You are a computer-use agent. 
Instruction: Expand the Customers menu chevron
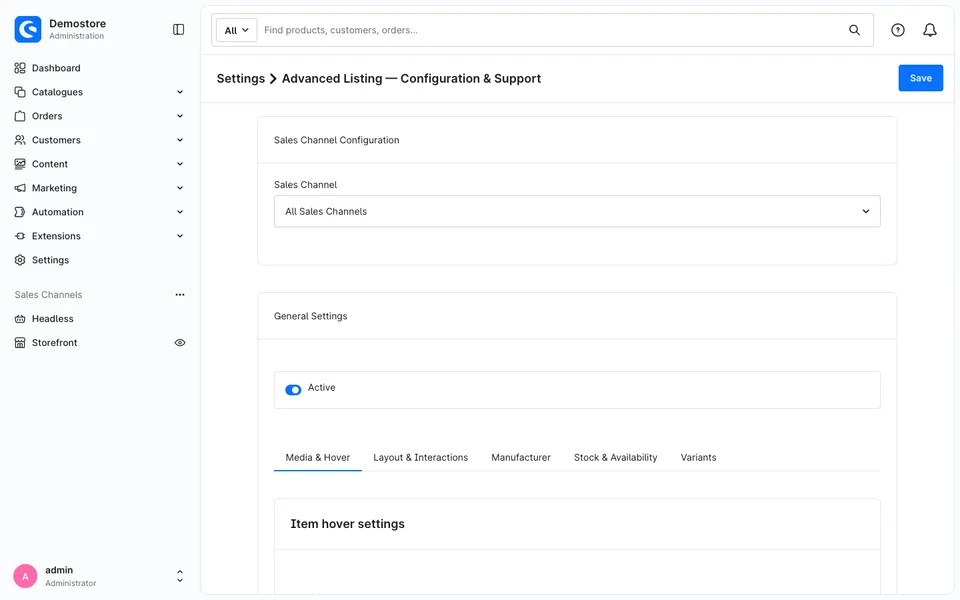180,140
